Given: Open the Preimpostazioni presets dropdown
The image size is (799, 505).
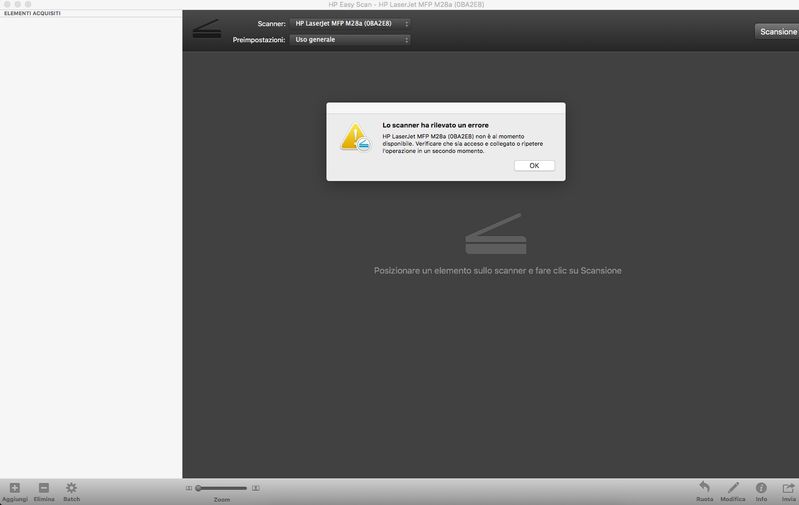Looking at the screenshot, I should point(350,40).
